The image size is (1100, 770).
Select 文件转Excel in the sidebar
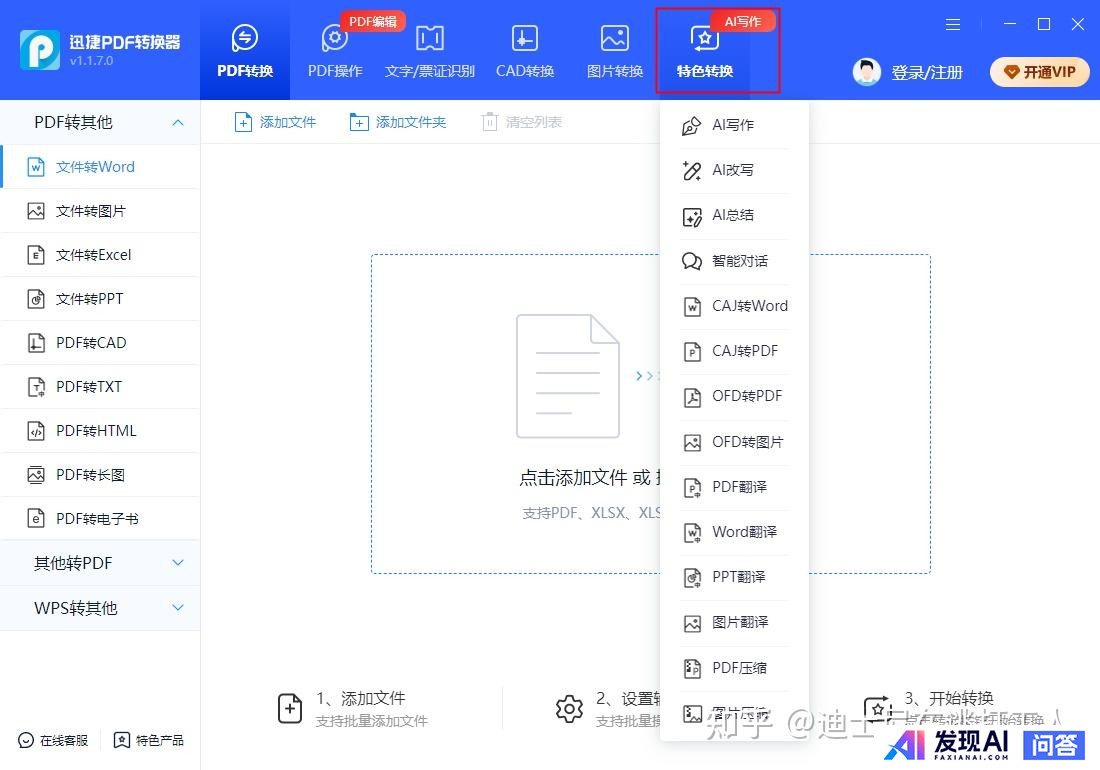94,255
